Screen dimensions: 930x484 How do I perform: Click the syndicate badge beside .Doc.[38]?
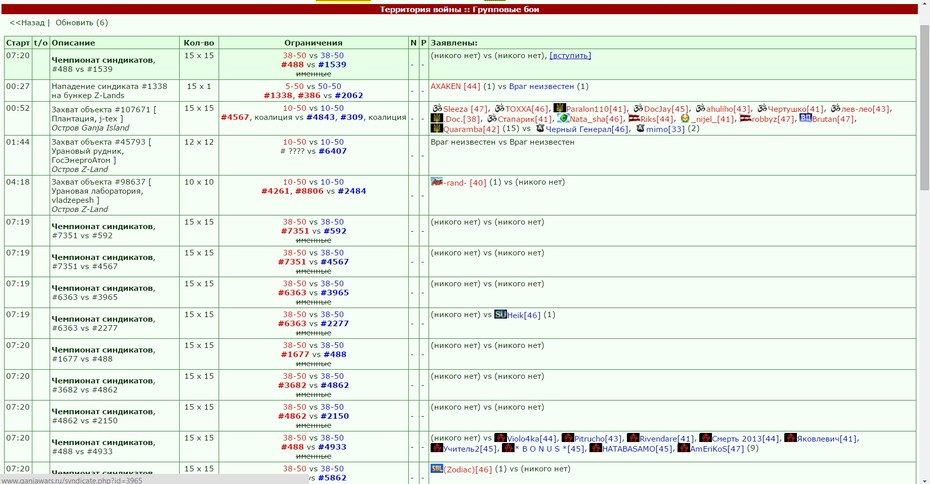tap(437, 119)
